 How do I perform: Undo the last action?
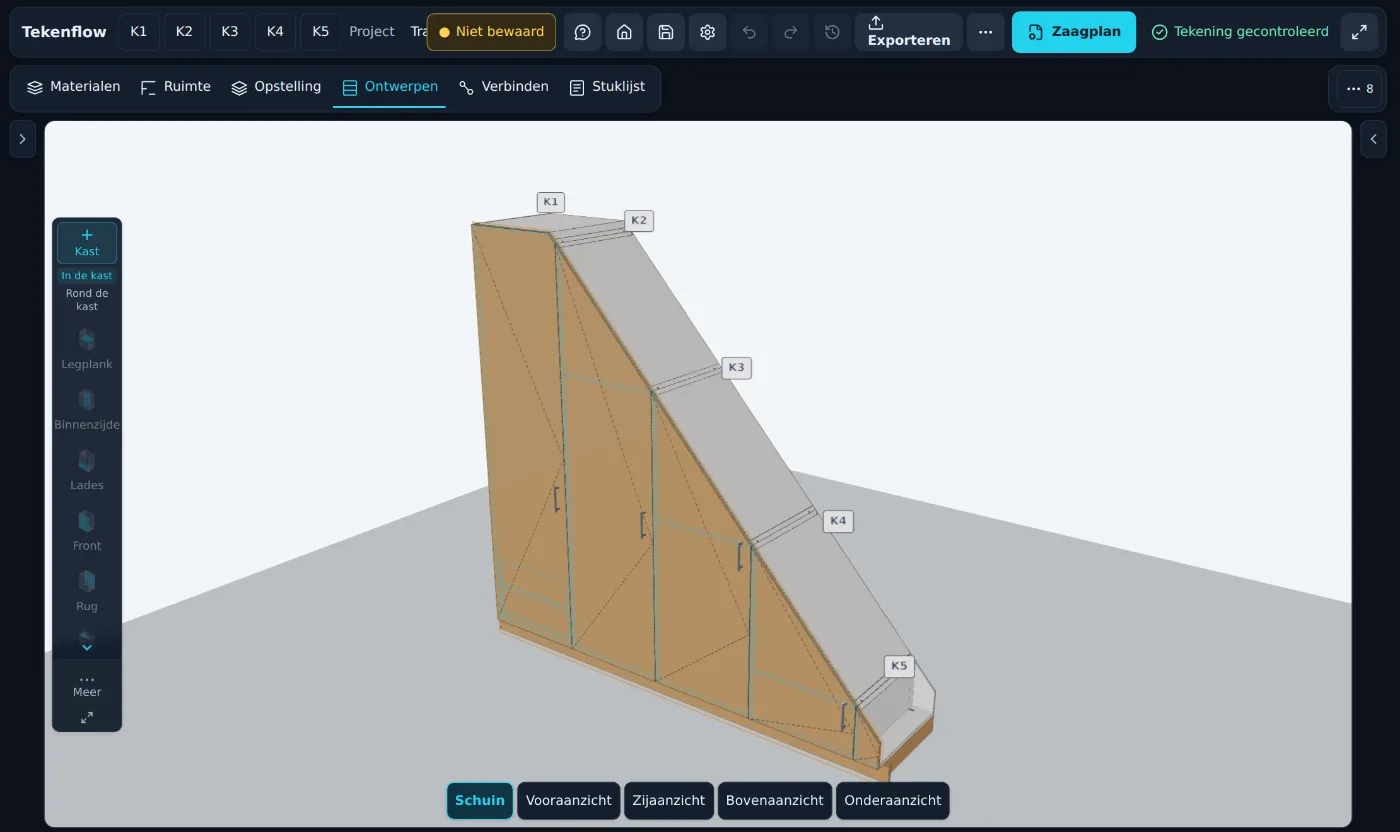[x=749, y=32]
